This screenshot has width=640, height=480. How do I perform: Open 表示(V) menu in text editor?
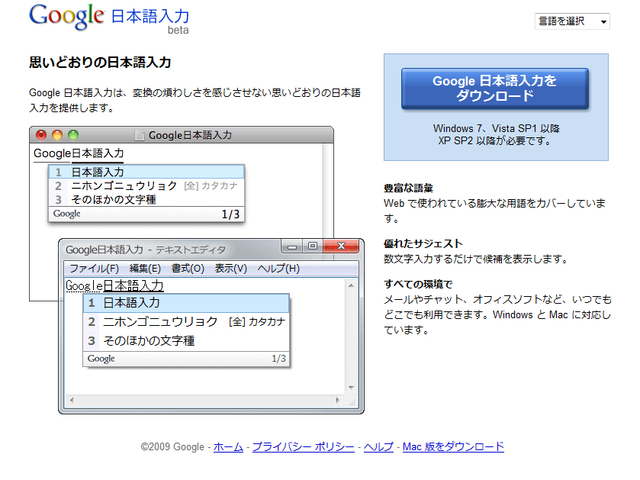click(231, 268)
